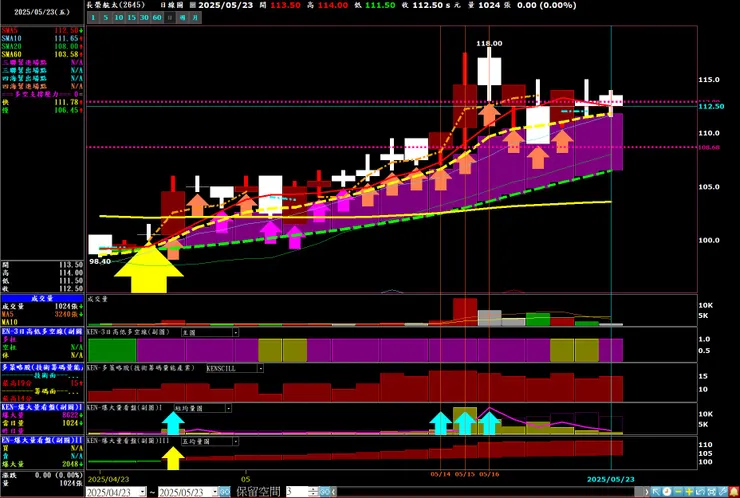Click scrollbar left arrow at bottom

334,492
